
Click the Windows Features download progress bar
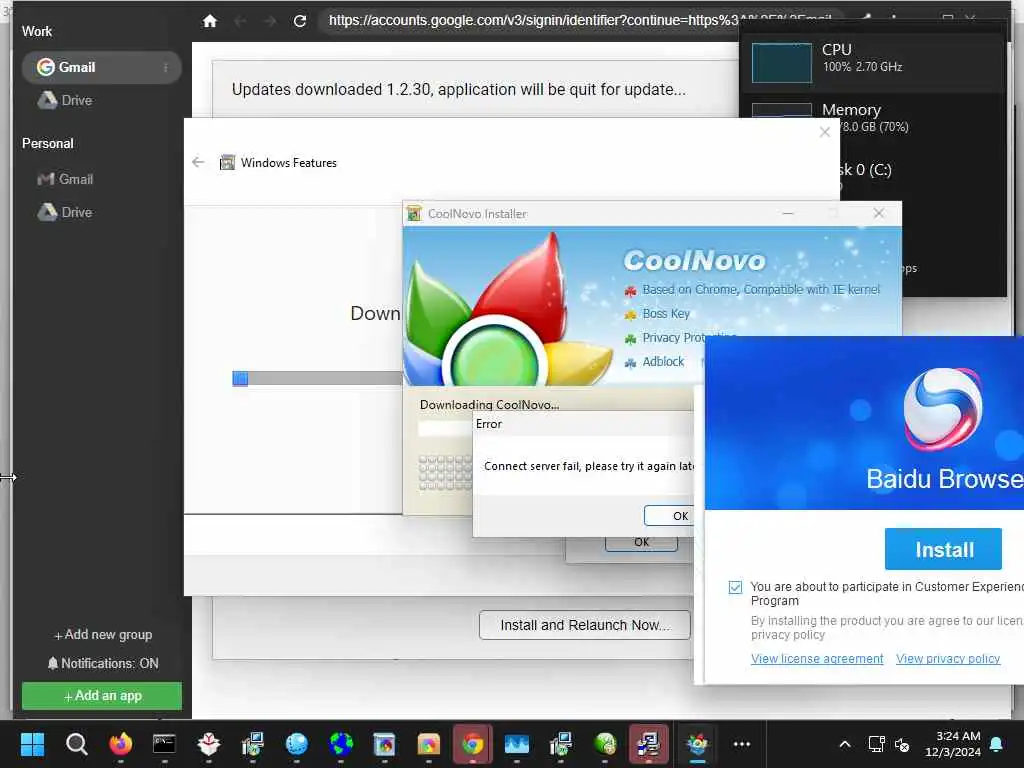point(317,379)
